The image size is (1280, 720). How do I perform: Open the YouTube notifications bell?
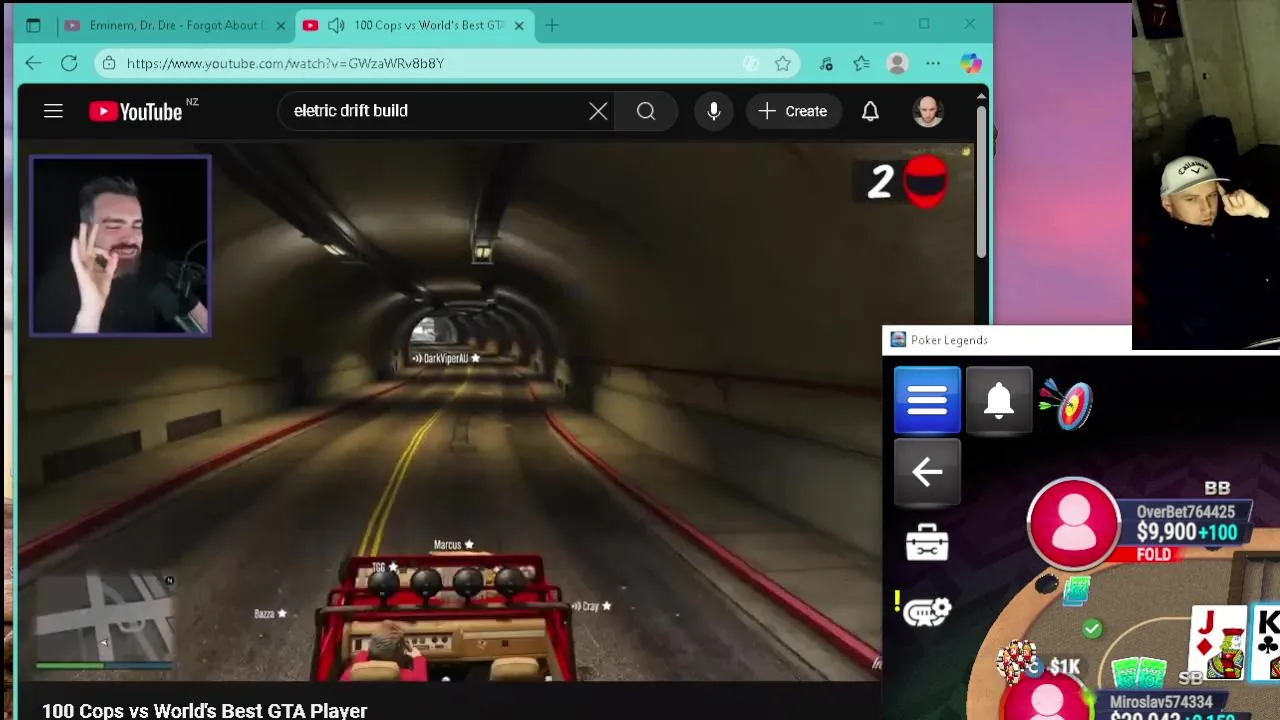pyautogui.click(x=870, y=111)
